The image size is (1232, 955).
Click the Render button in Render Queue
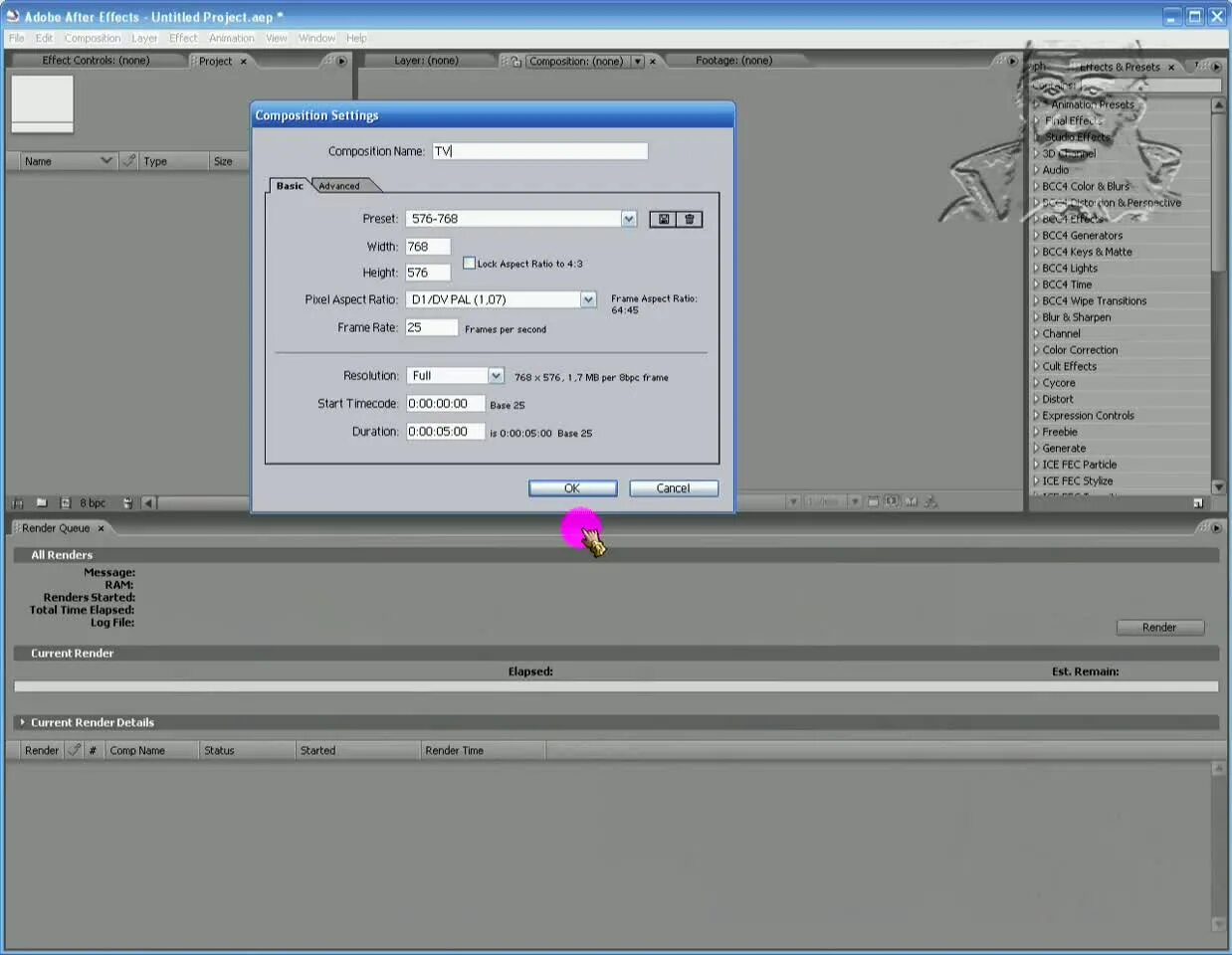coord(1159,628)
